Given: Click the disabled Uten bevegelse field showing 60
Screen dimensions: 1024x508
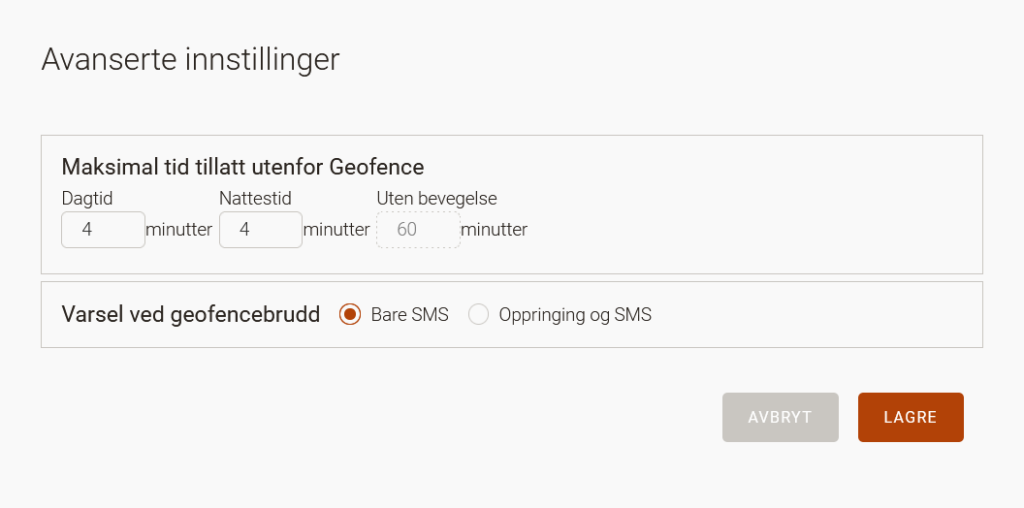Looking at the screenshot, I should coord(418,229).
